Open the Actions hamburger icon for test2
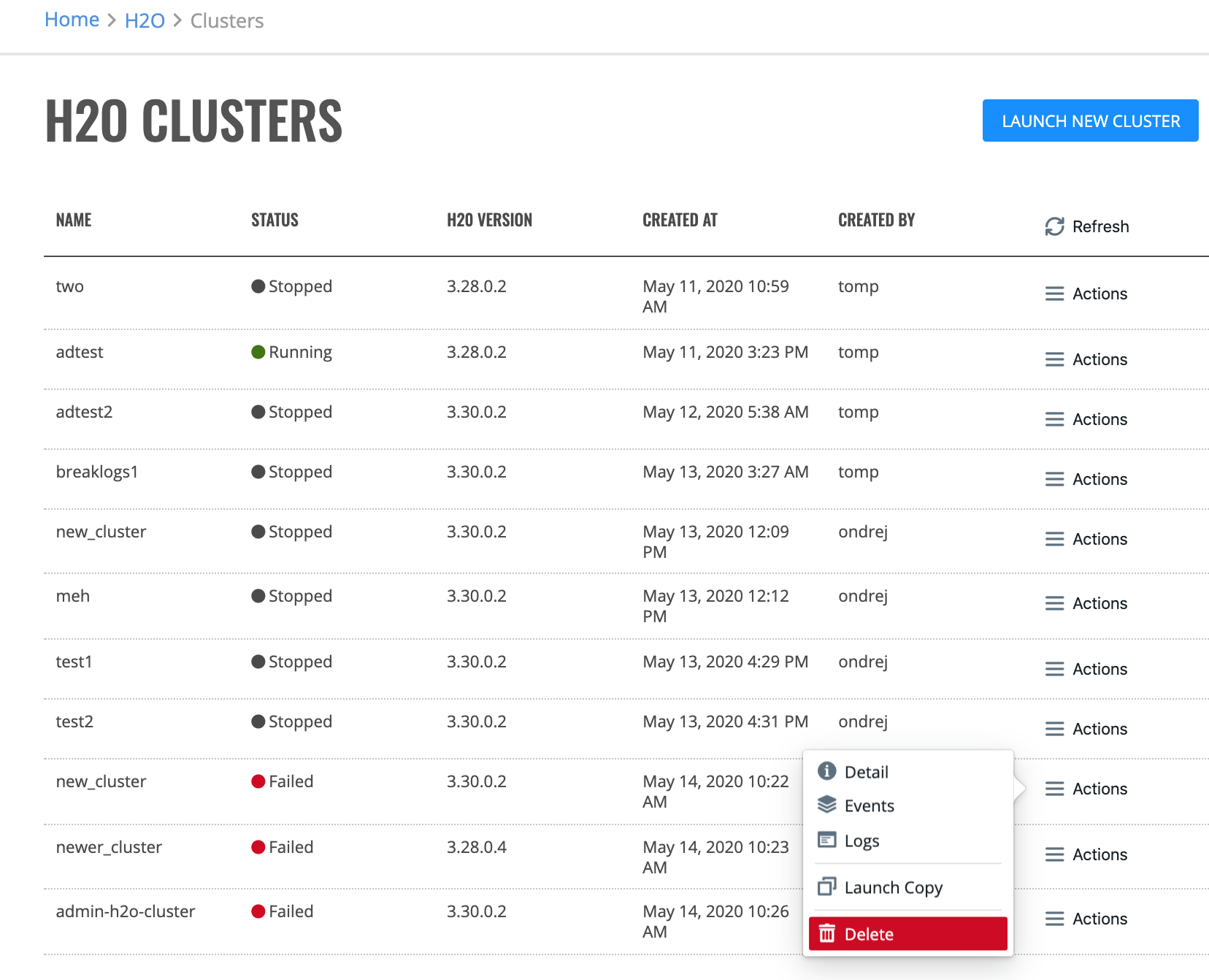Screen dimensions: 1209x980 coord(1054,729)
